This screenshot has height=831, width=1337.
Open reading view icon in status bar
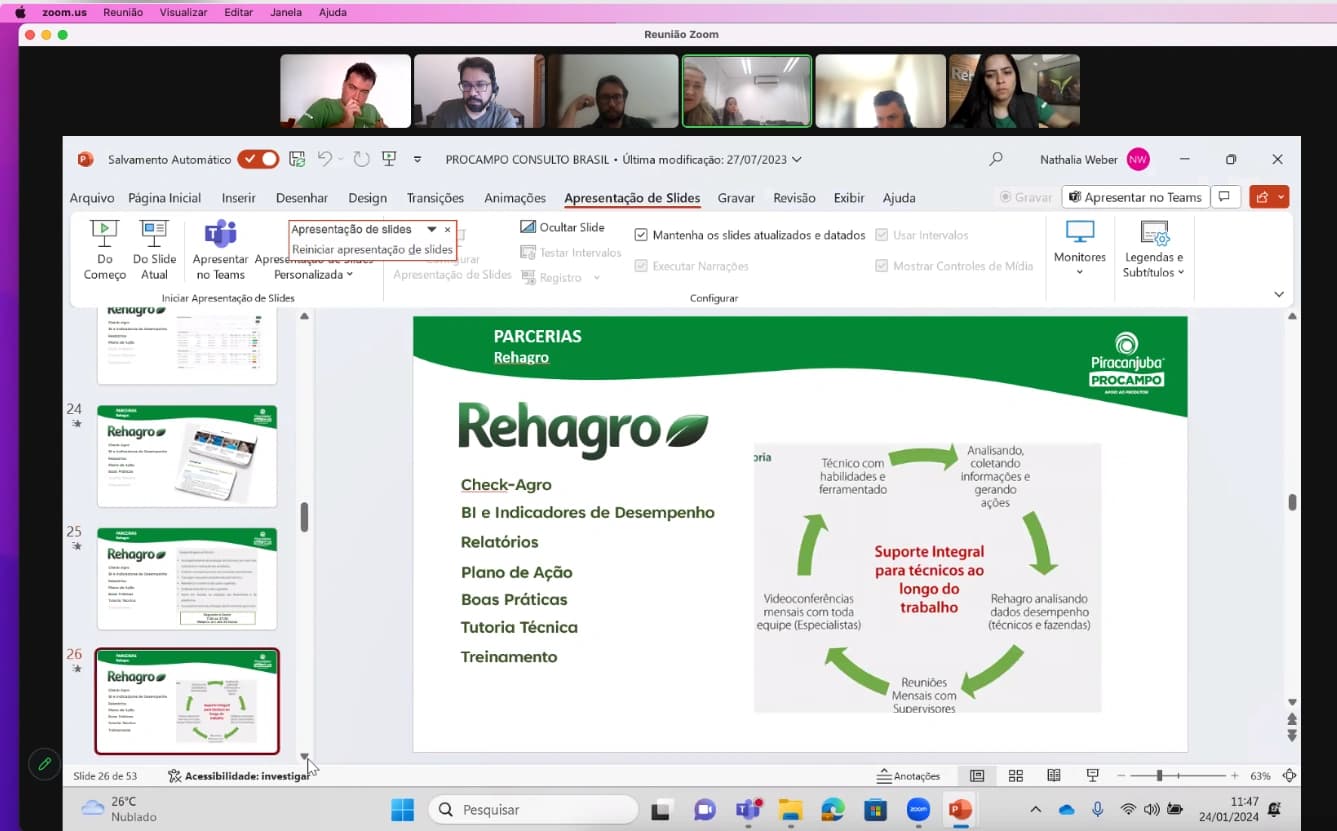1054,776
